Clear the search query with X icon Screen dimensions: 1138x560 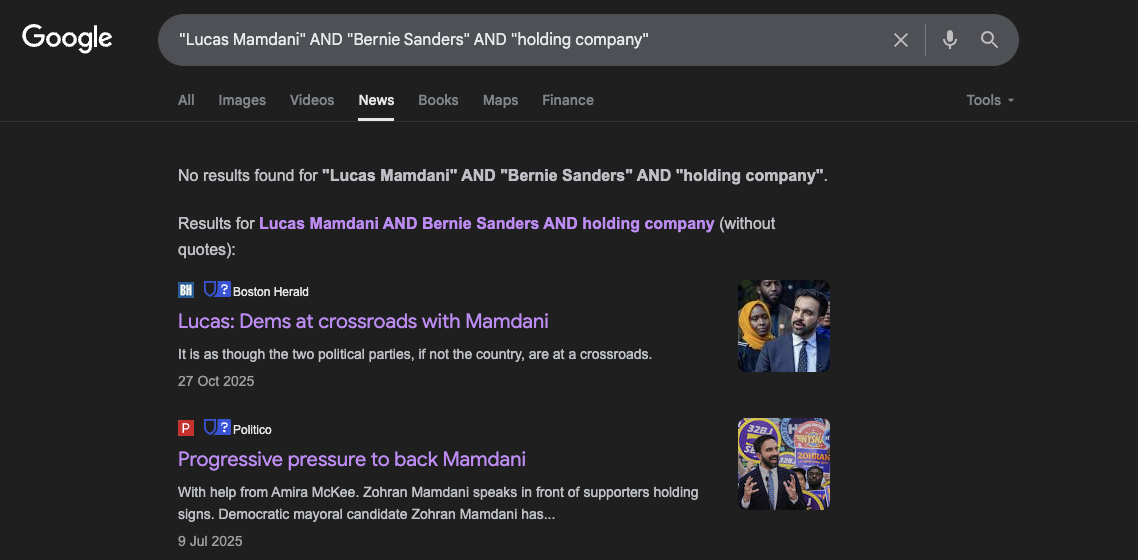coord(901,40)
